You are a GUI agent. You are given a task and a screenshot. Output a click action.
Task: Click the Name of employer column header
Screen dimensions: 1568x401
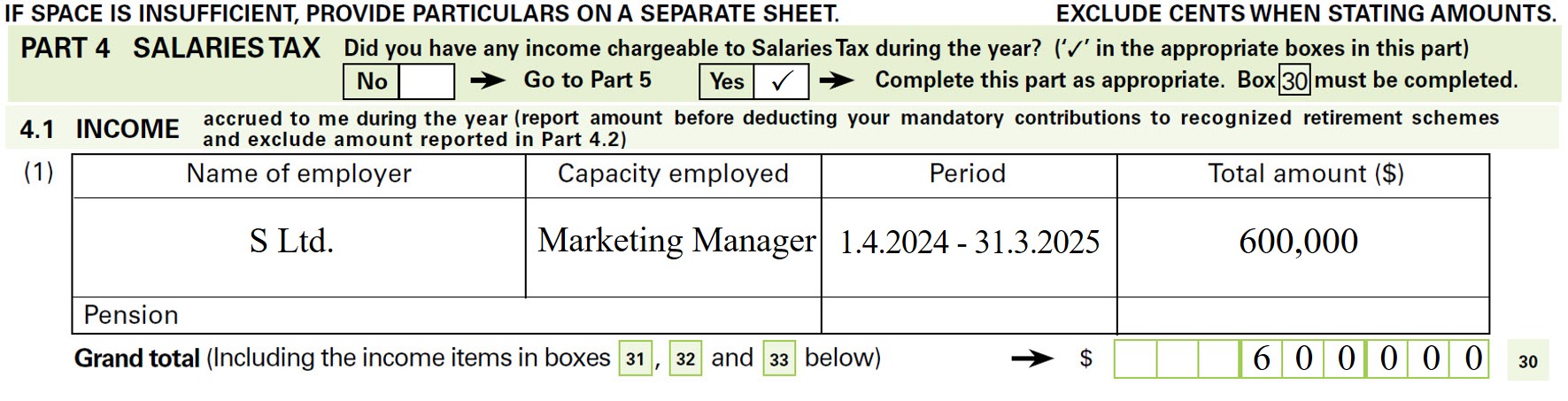click(x=299, y=174)
